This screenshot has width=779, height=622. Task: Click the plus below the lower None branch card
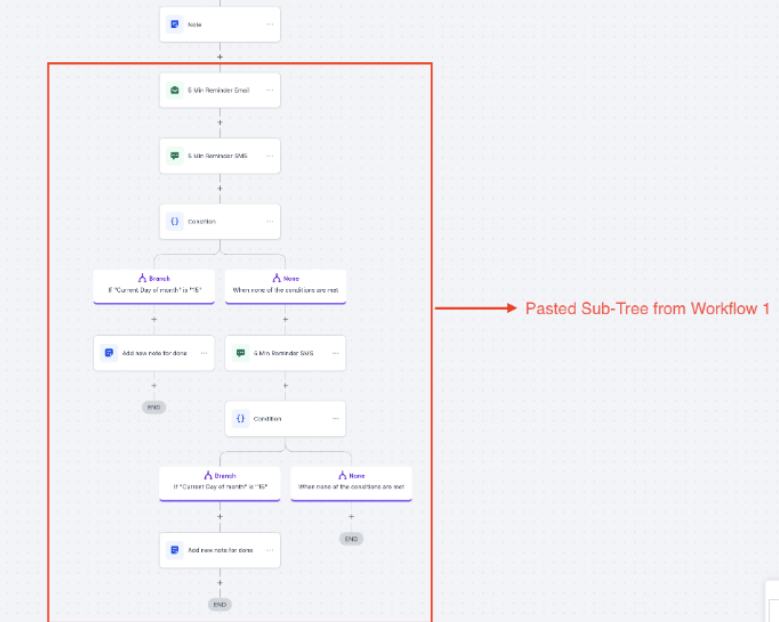coord(351,516)
